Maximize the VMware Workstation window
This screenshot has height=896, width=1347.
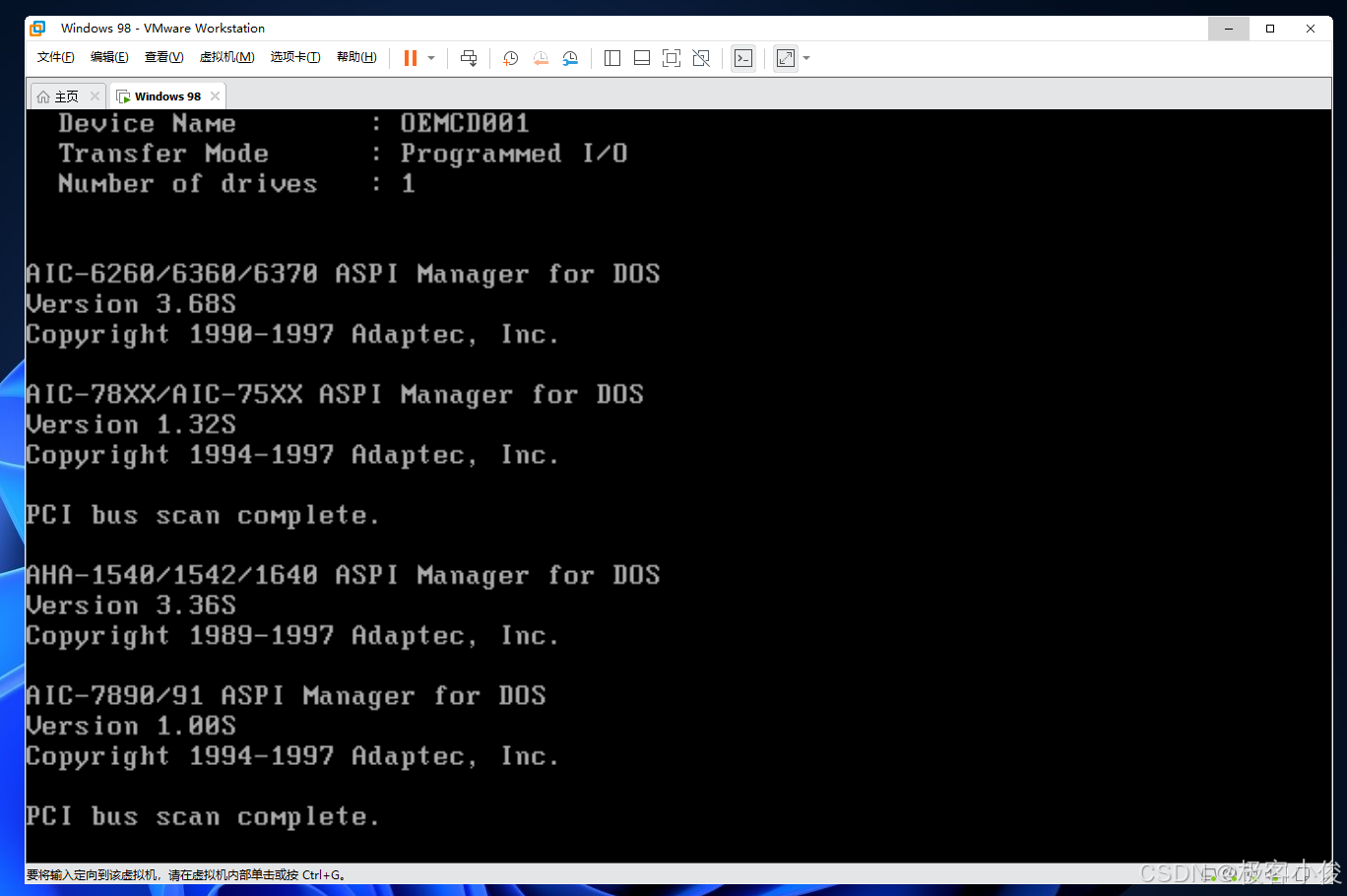[x=1270, y=29]
